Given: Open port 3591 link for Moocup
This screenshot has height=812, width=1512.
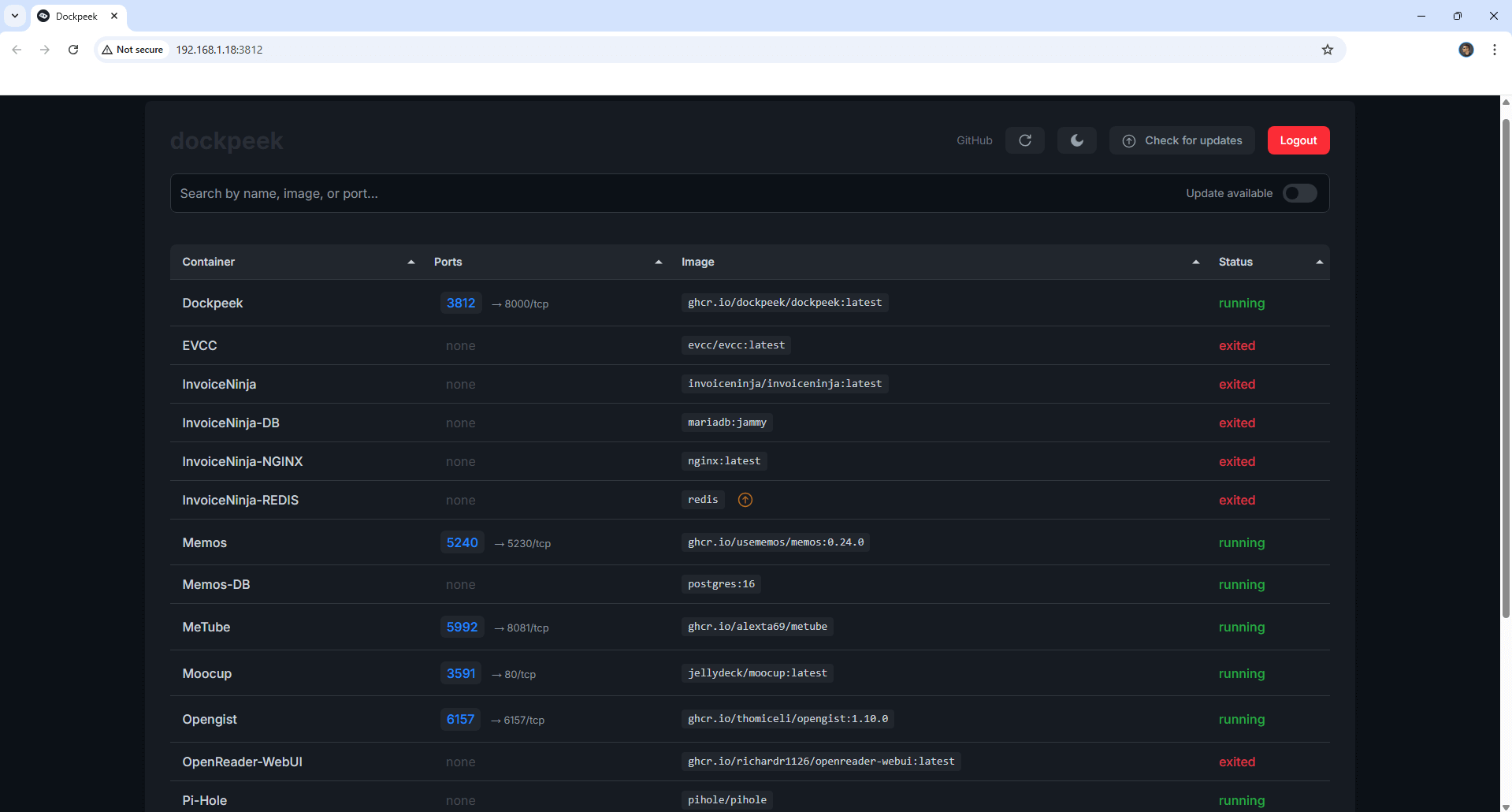Looking at the screenshot, I should (x=461, y=673).
